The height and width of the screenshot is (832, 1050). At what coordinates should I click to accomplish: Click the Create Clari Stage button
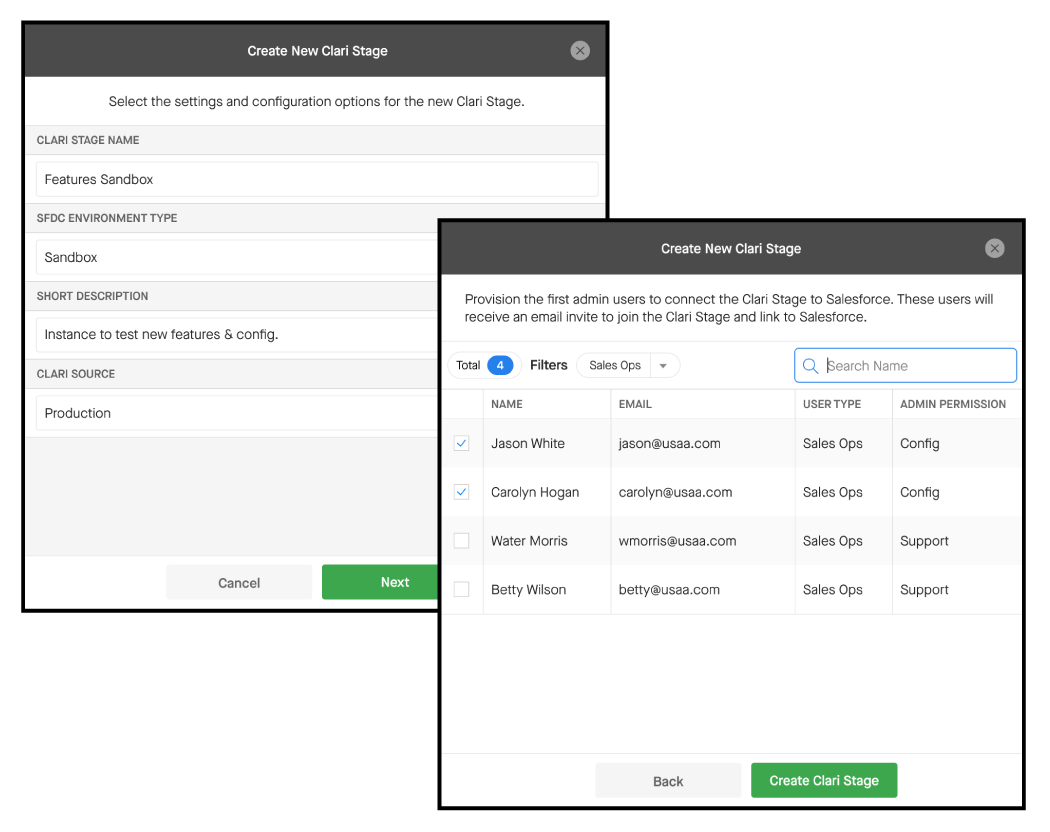click(824, 780)
